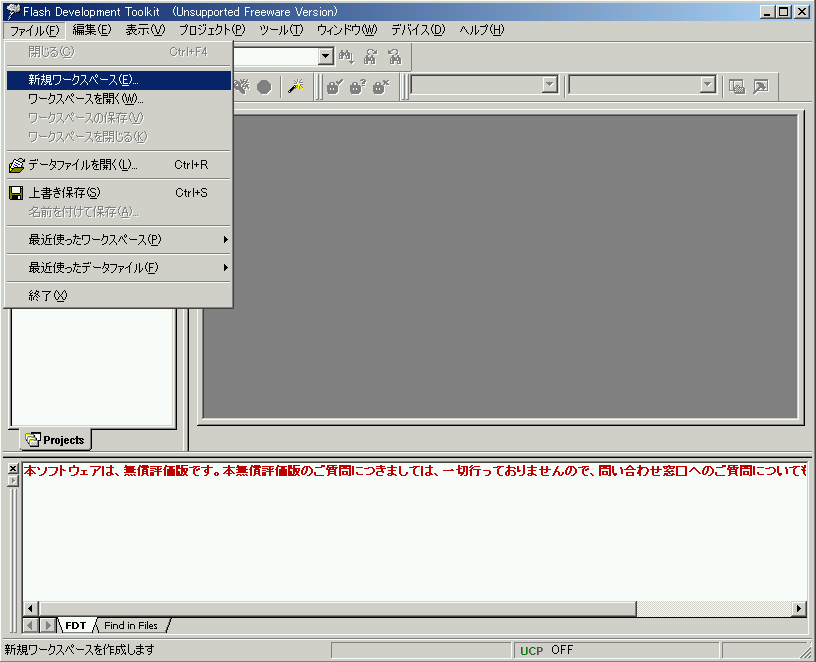Screen dimensions: 816x662
Task: Click the search text input field
Action: 276,56
